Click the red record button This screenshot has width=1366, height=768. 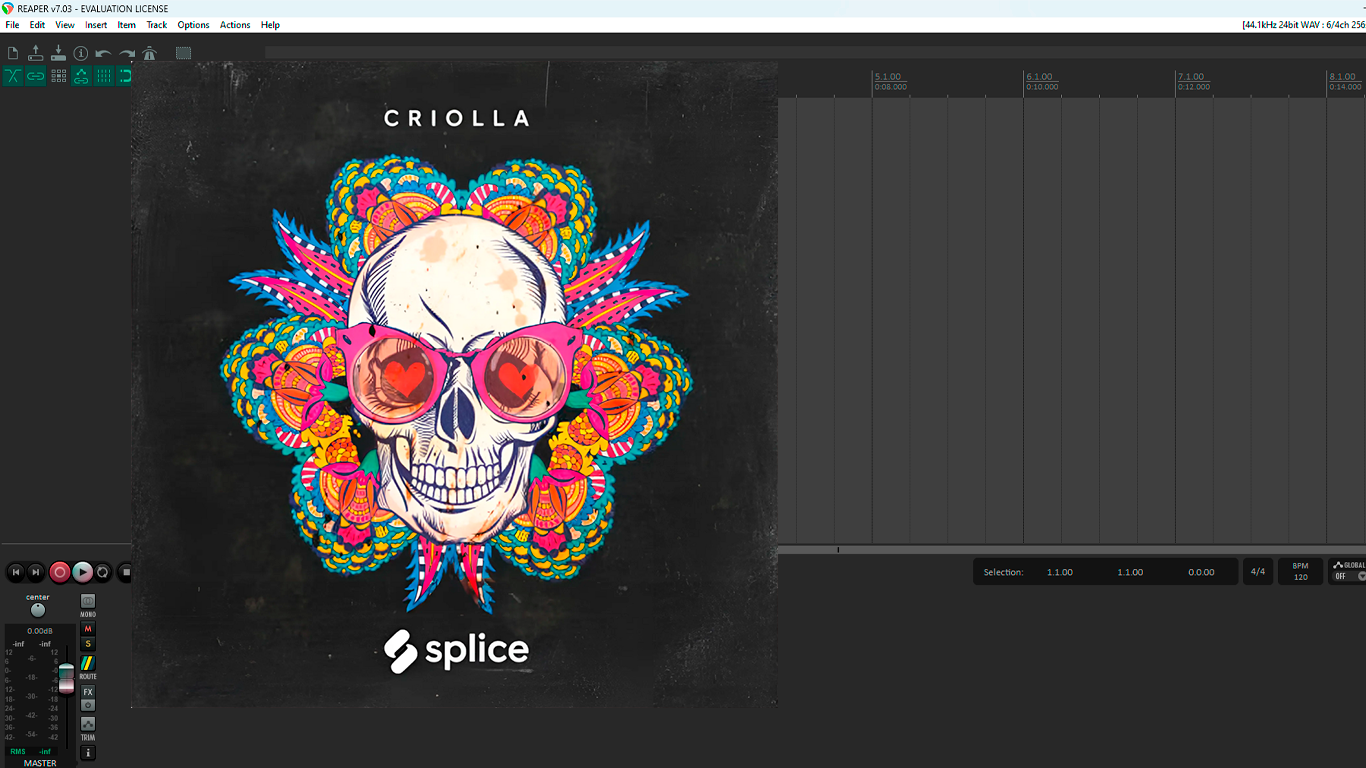tap(60, 572)
